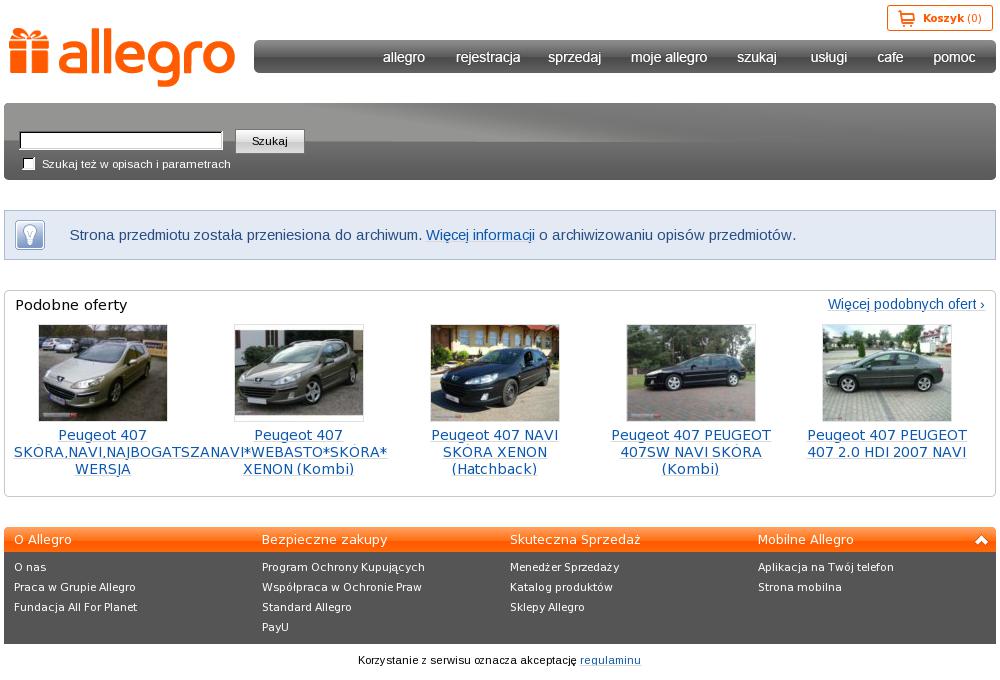Open 'Peugeot 407 NAVI SKÓRA XENON (Hatchback)' link

point(495,452)
